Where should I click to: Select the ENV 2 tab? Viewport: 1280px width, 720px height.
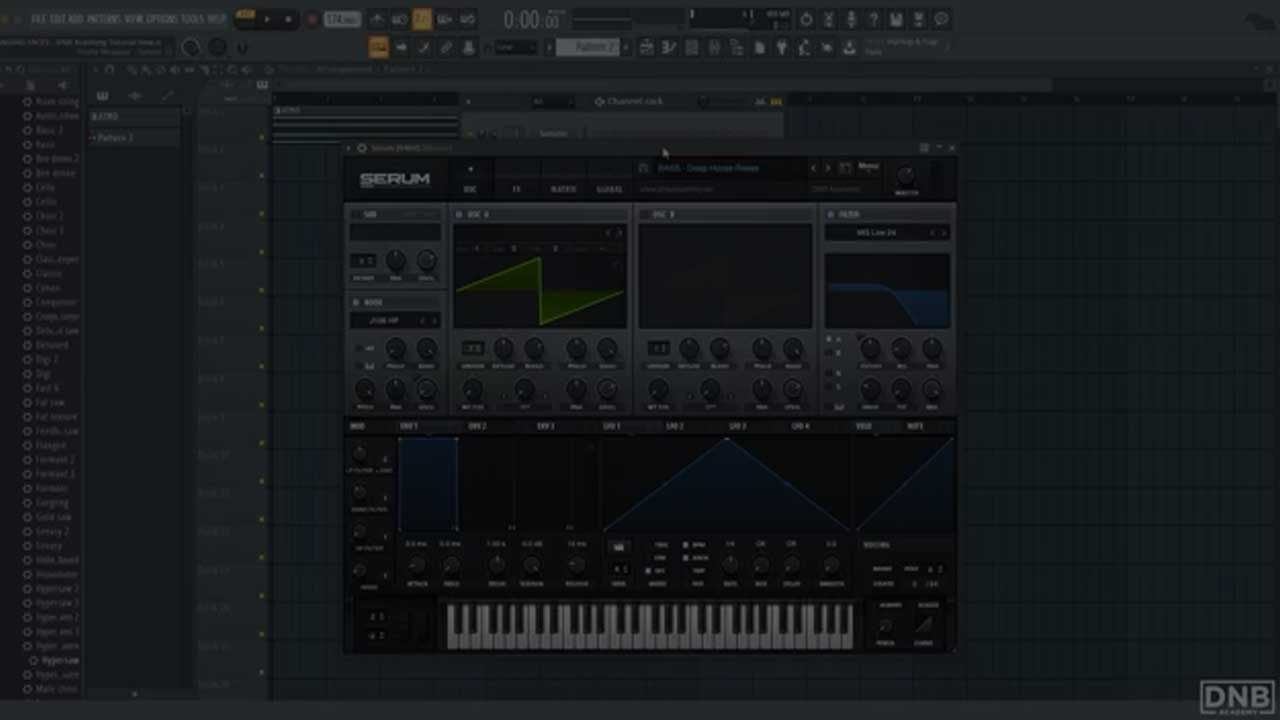(477, 426)
